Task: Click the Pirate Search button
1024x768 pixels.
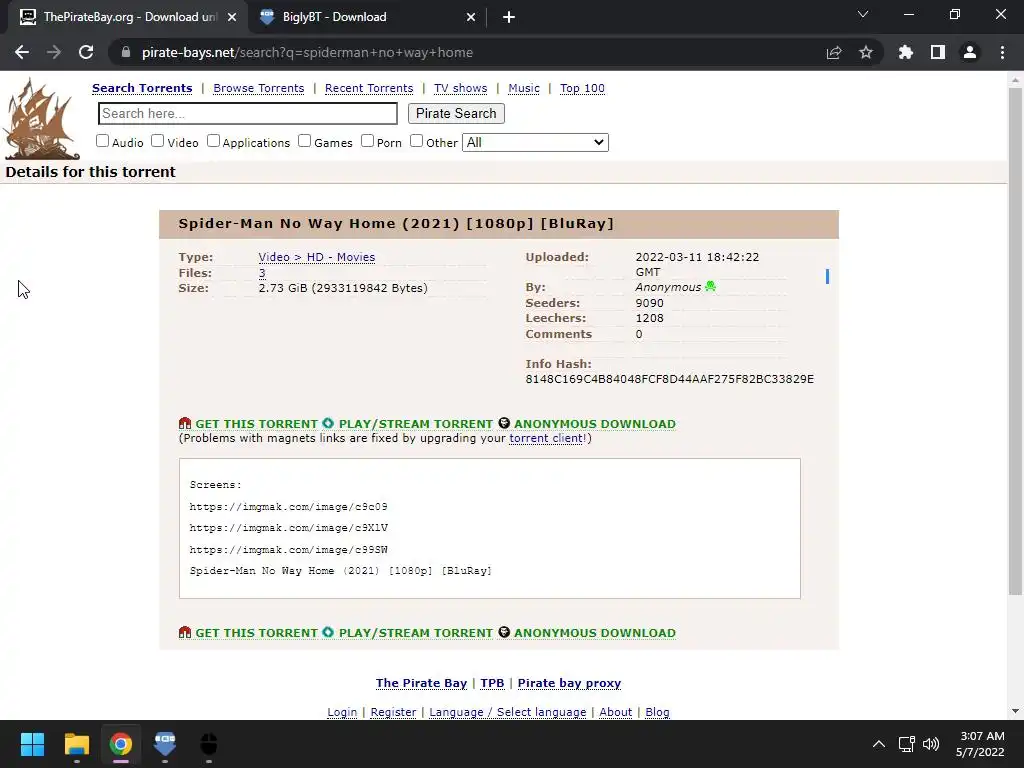Action: [x=456, y=114]
